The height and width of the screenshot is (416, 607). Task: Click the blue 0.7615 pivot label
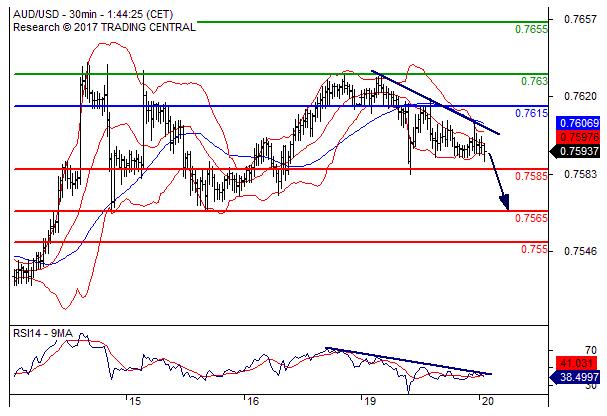point(532,113)
